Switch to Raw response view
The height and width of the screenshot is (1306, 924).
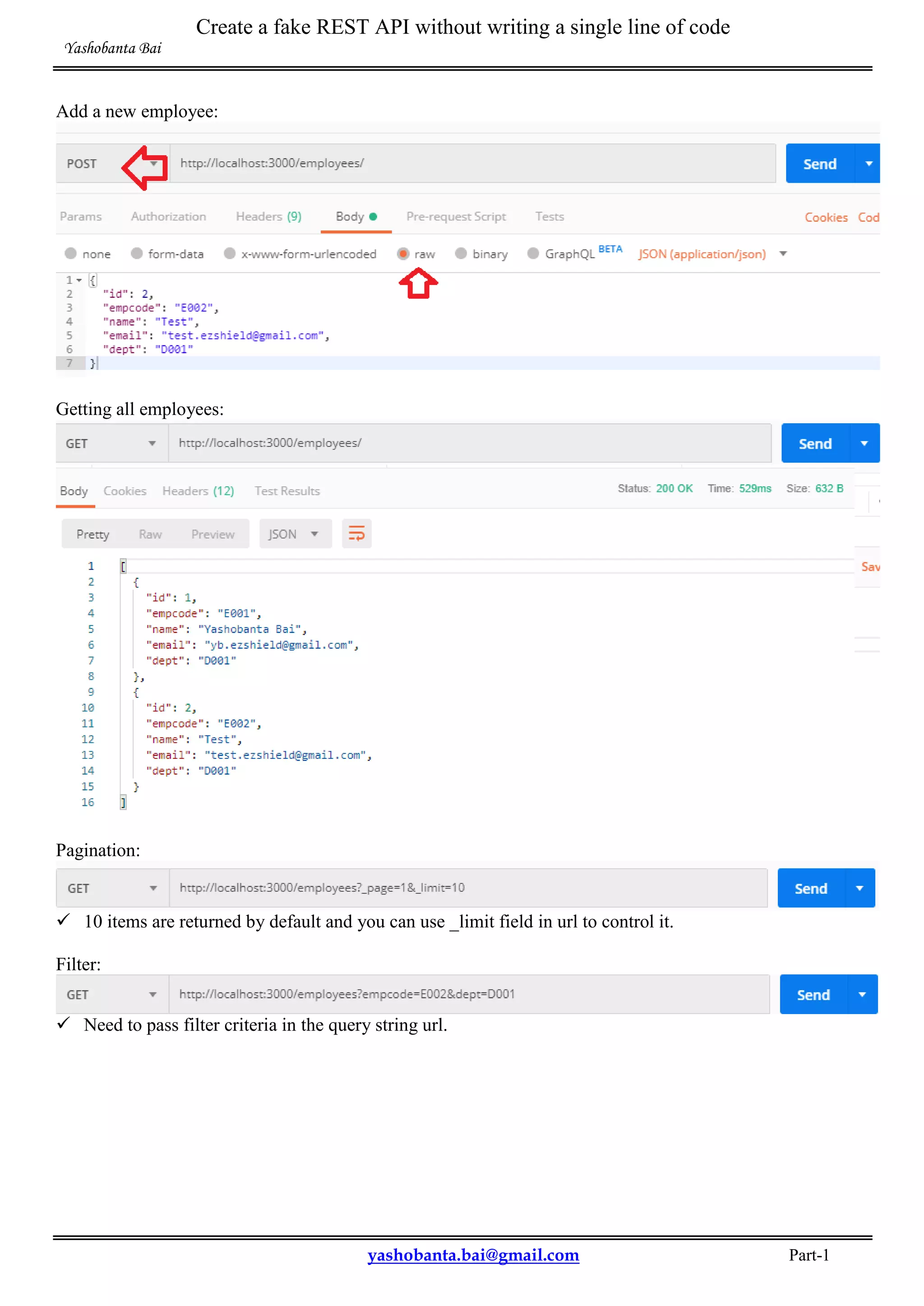coord(150,534)
